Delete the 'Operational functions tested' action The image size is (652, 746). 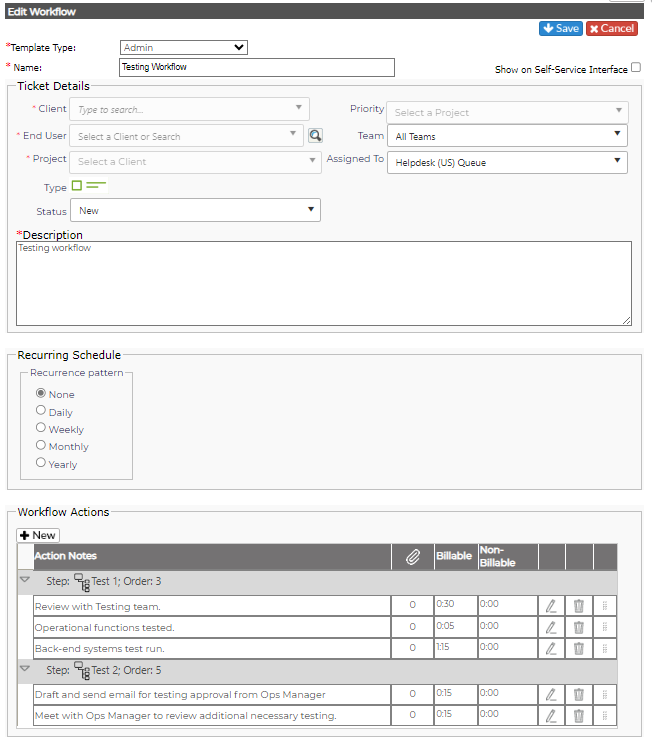tap(579, 627)
